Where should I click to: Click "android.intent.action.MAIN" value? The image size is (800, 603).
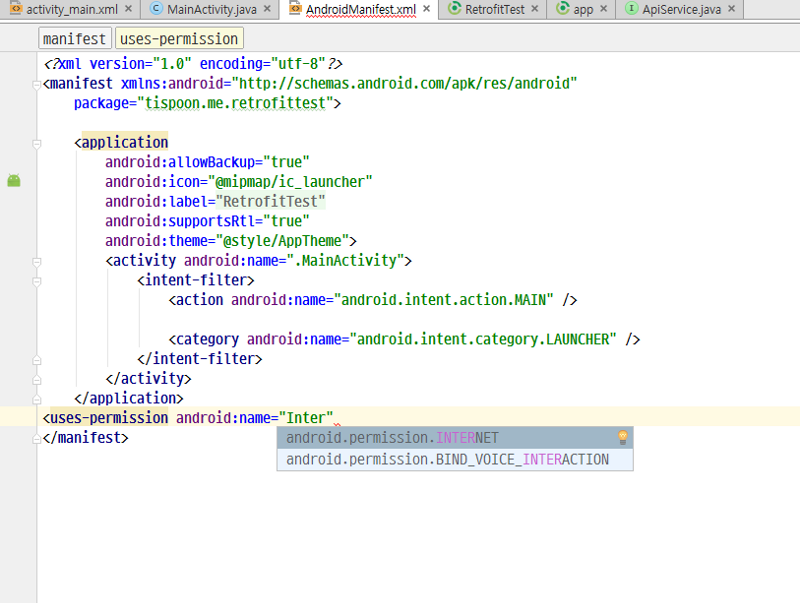tap(443, 300)
